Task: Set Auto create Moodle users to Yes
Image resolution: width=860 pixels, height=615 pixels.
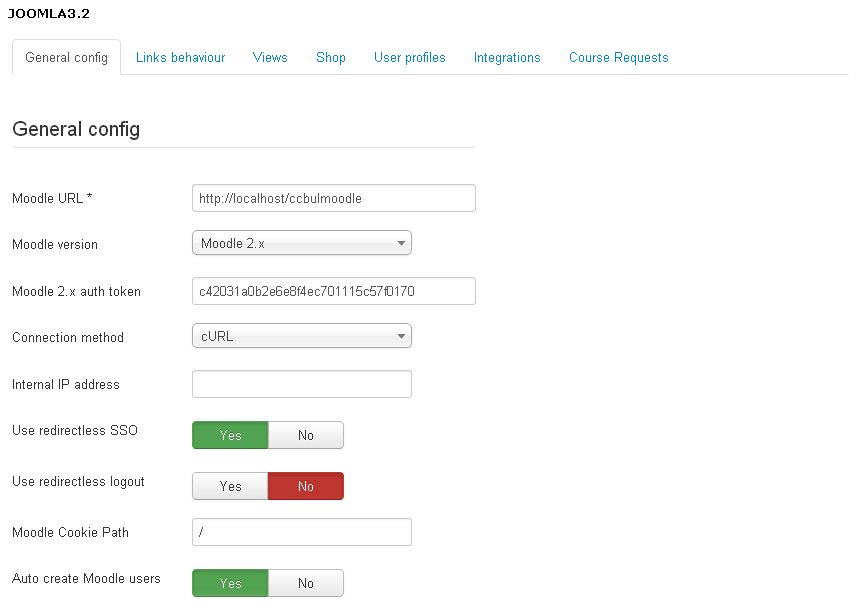Action: 230,583
